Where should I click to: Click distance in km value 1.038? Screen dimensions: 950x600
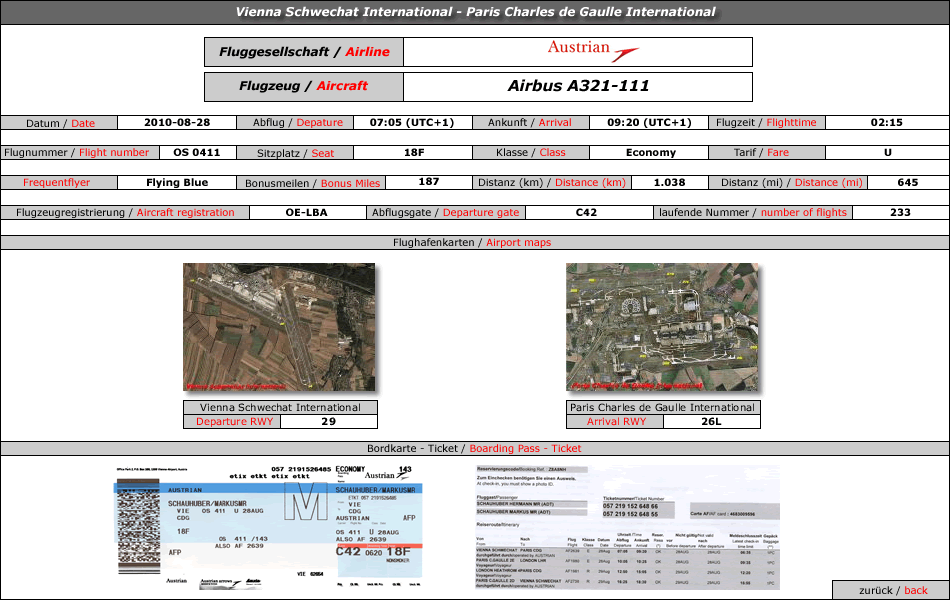[x=669, y=182]
